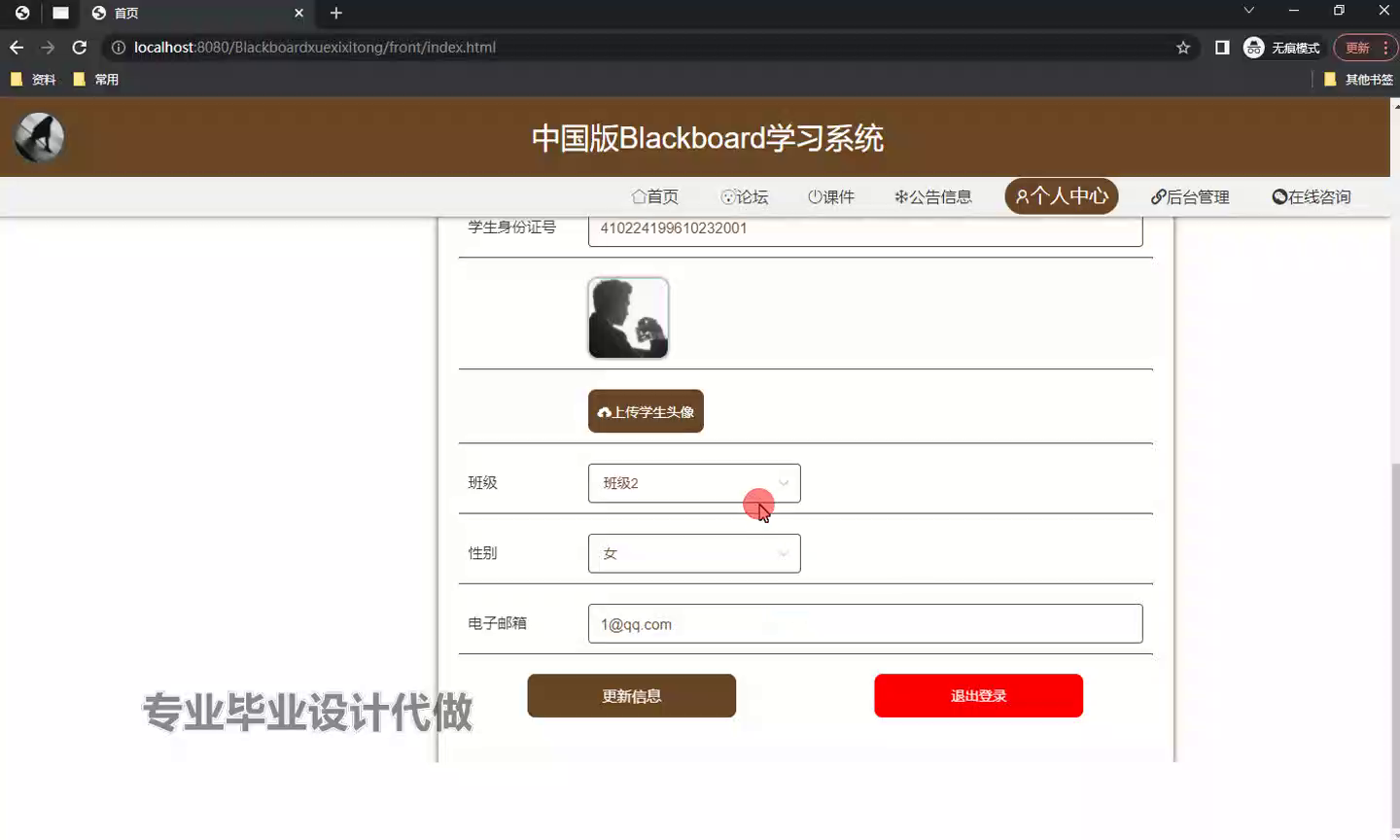Viewport: 1400px width, 840px height.
Task: Open the 课件 courseware menu item
Action: pos(831,196)
